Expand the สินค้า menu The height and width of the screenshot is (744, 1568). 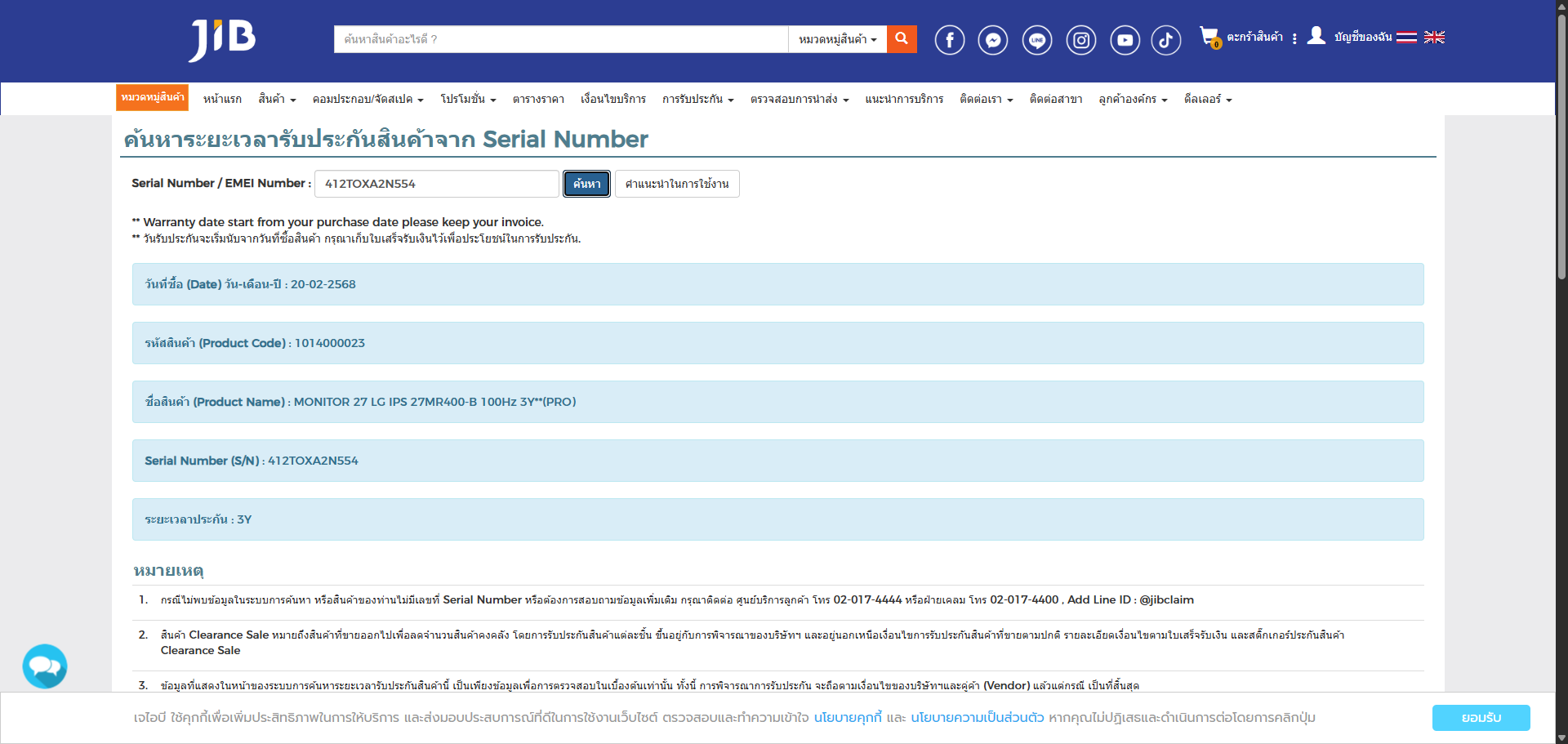277,99
